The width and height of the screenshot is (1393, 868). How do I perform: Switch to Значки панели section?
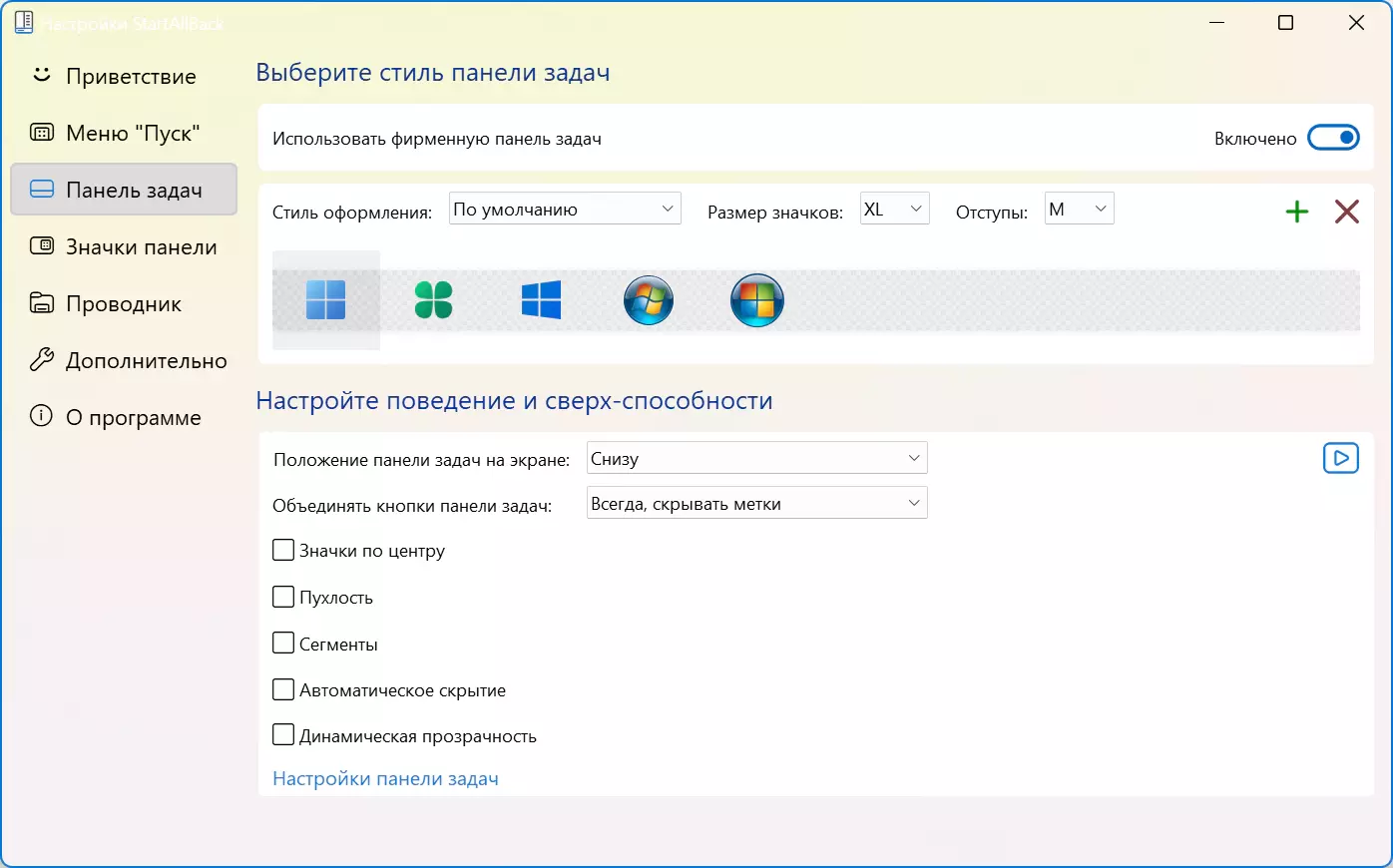click(124, 246)
